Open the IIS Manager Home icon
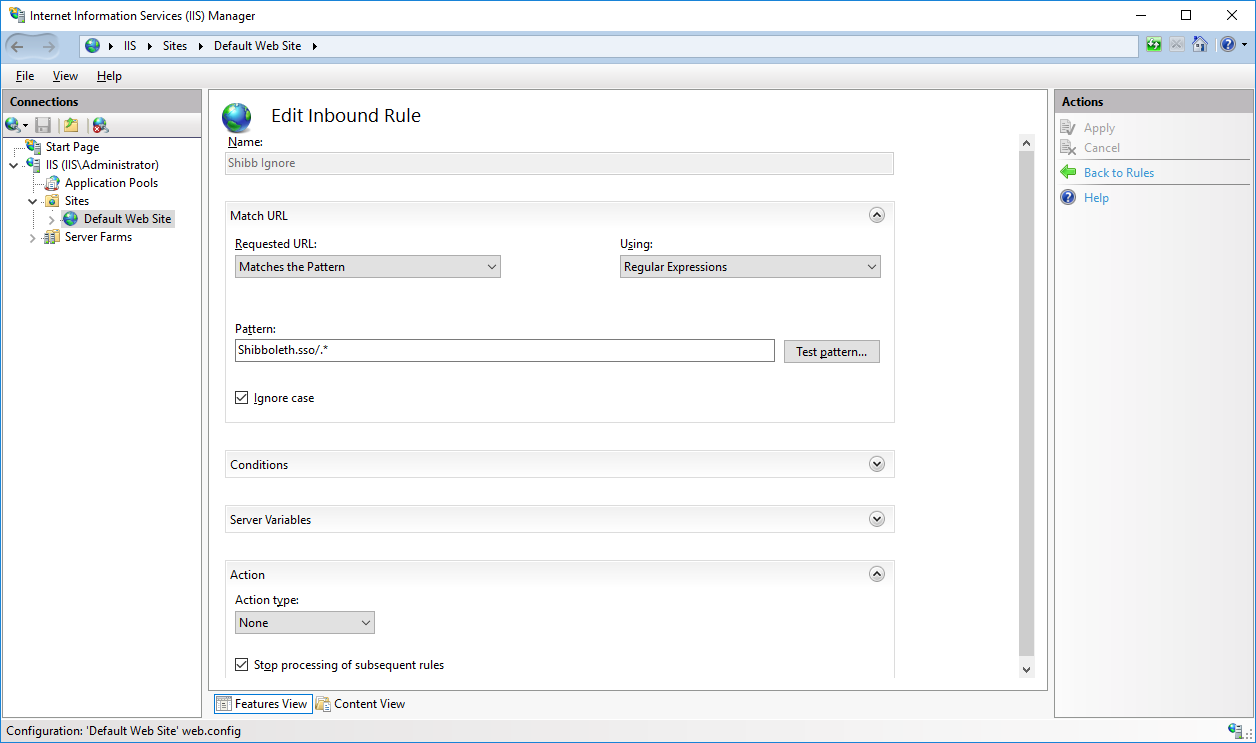 click(x=1200, y=45)
